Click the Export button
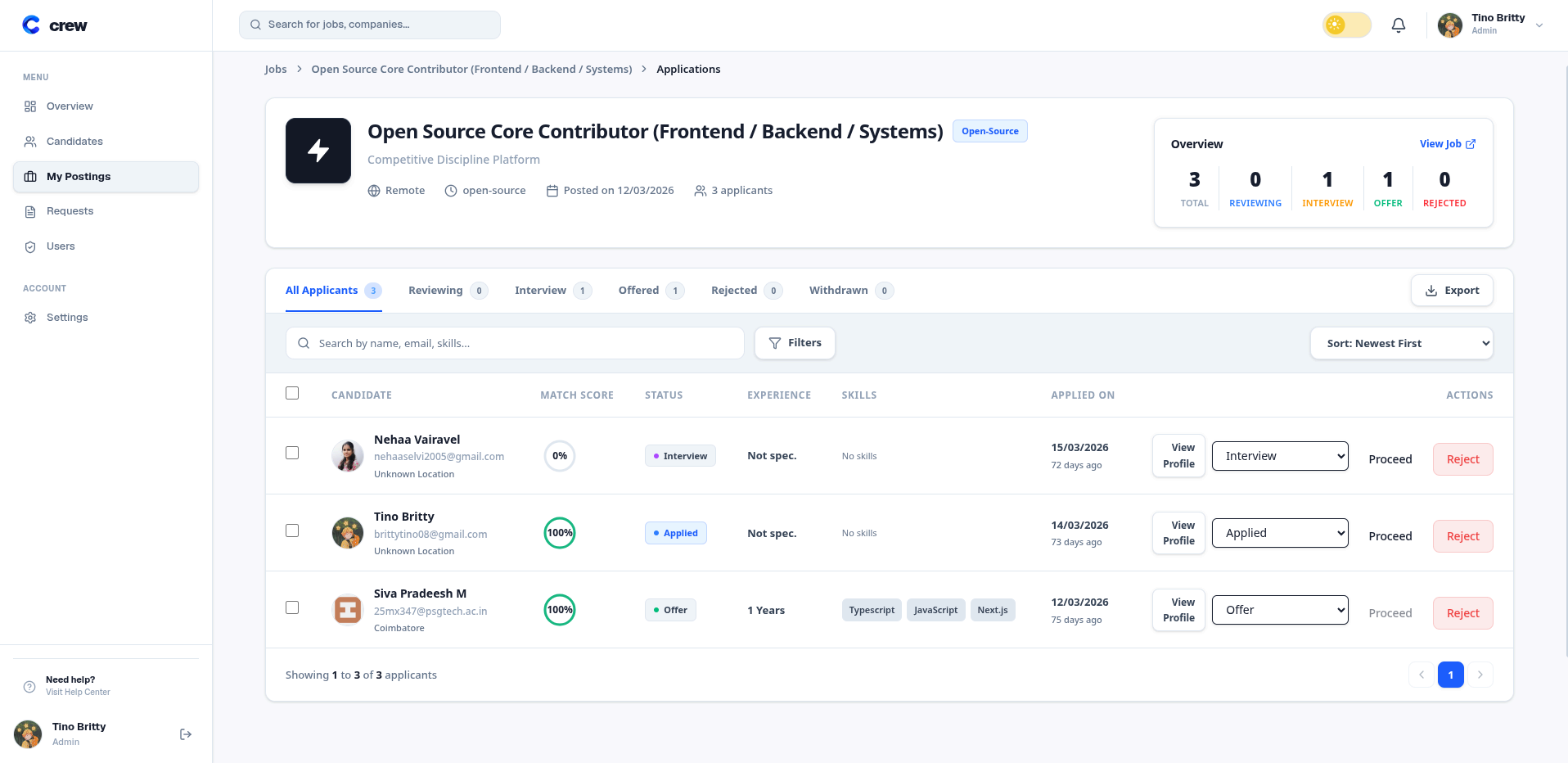This screenshot has height=763, width=1568. 1452,291
